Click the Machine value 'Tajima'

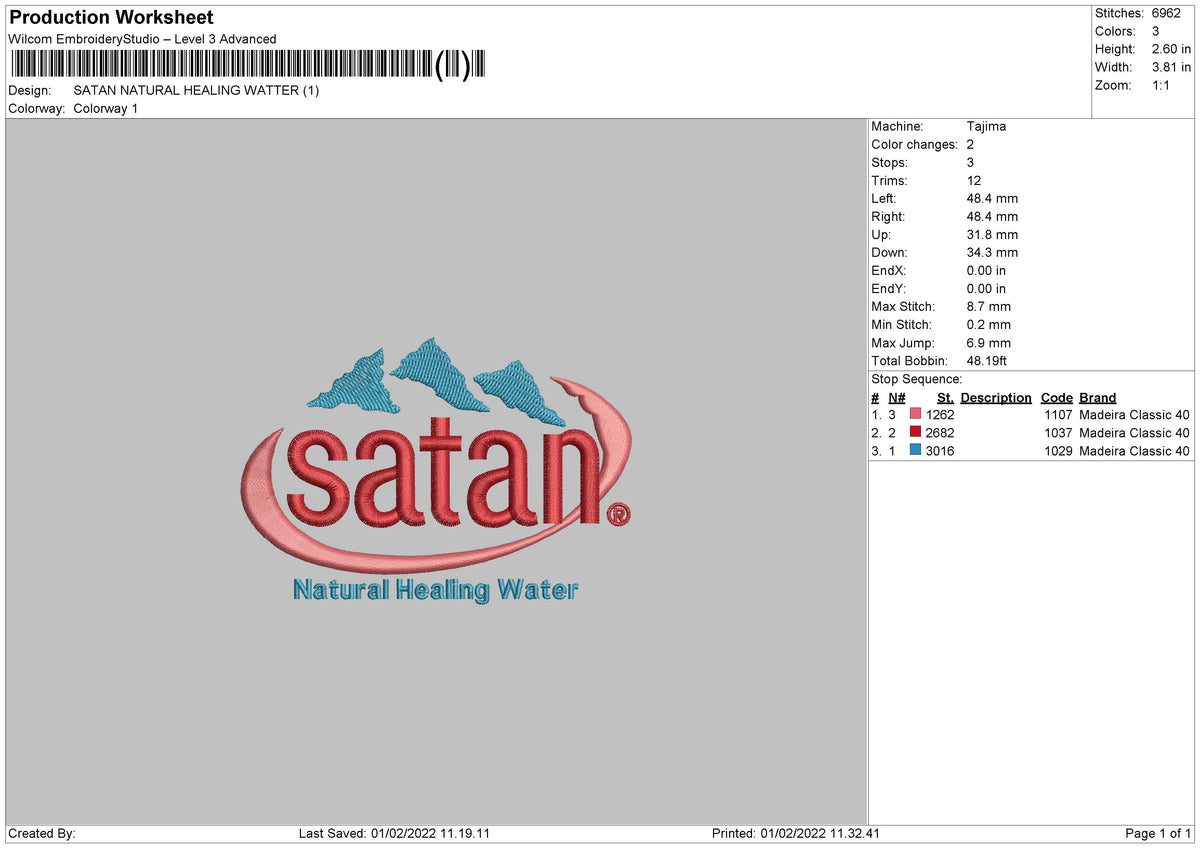[986, 127]
